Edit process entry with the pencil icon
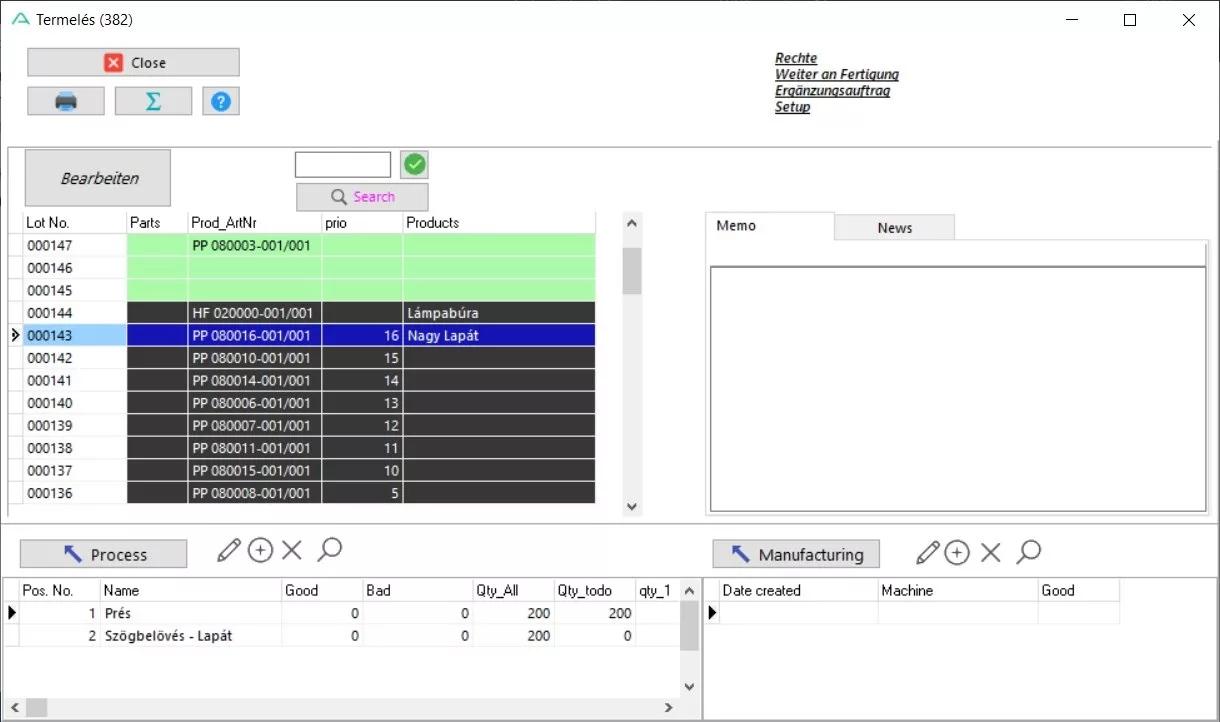 click(x=229, y=550)
